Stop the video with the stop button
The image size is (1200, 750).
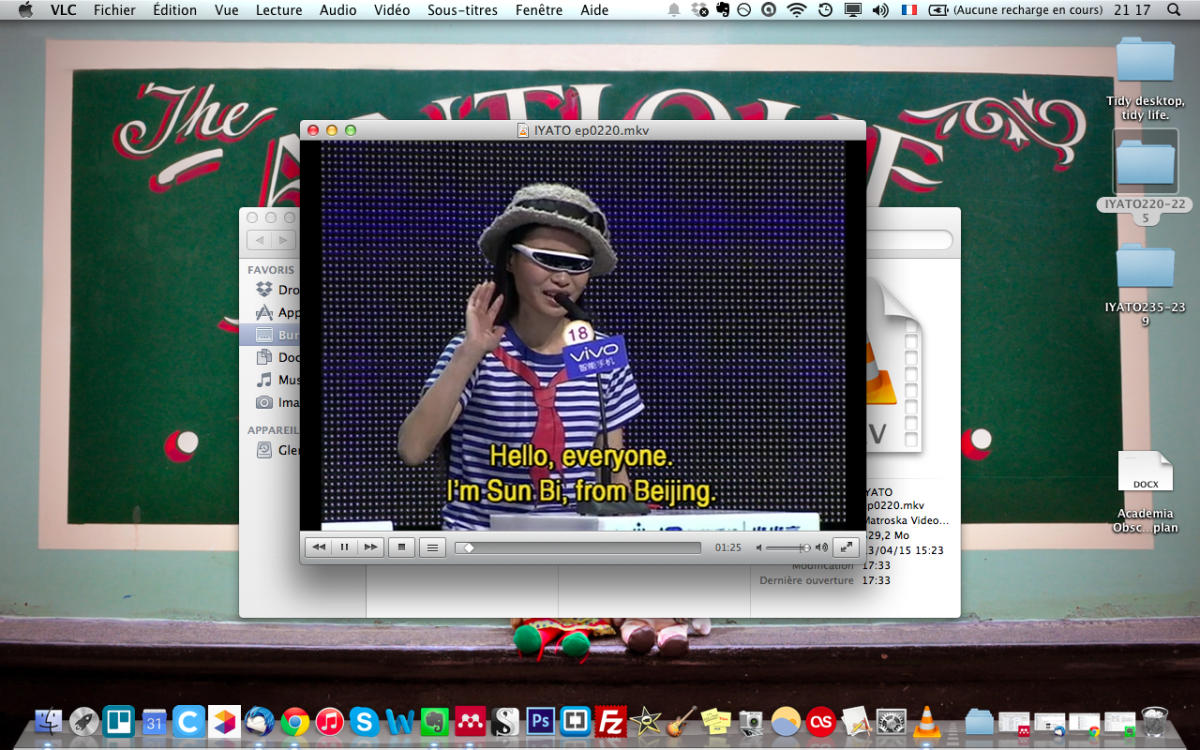coord(402,547)
